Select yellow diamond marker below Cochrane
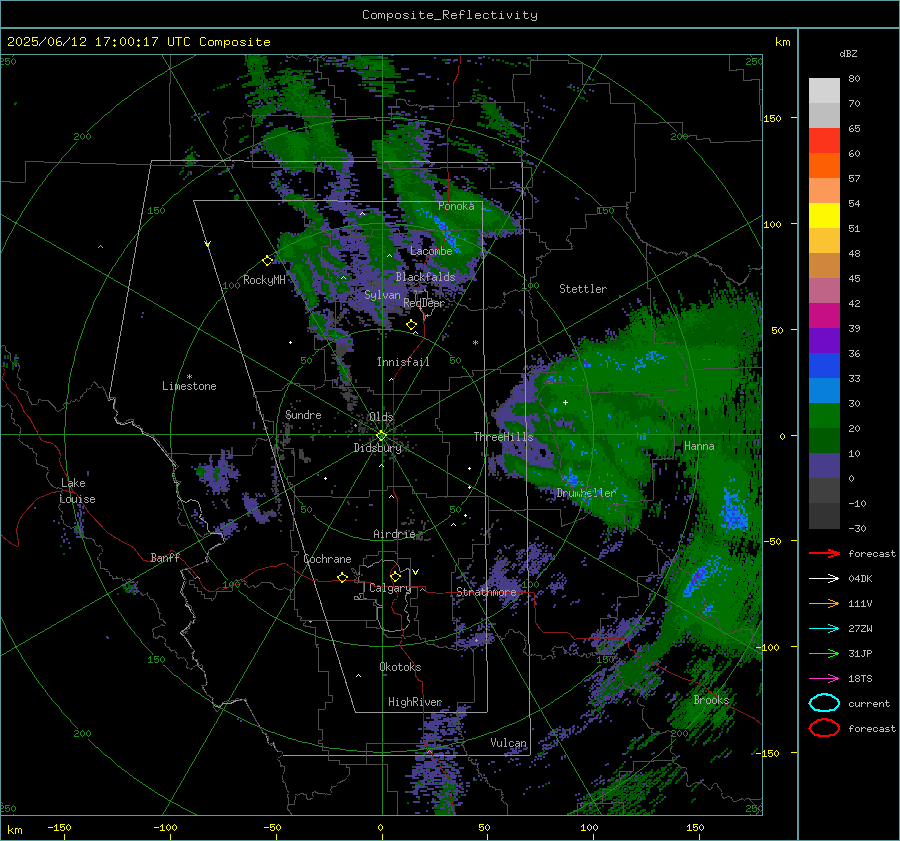The width and height of the screenshot is (900, 841). (342, 578)
